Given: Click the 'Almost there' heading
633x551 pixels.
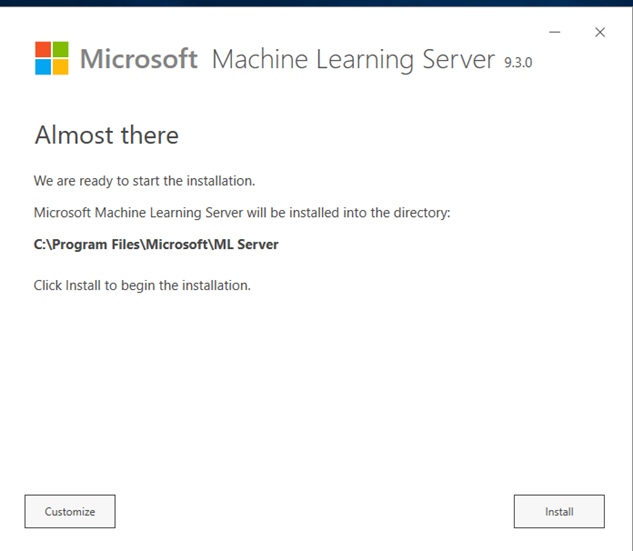Looking at the screenshot, I should pyautogui.click(x=107, y=135).
